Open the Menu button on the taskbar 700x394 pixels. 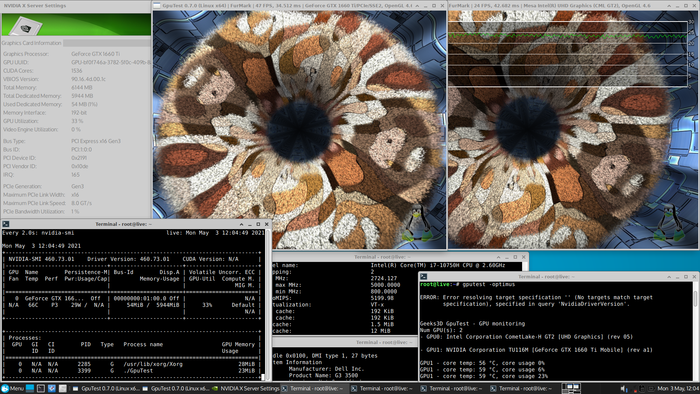12,389
